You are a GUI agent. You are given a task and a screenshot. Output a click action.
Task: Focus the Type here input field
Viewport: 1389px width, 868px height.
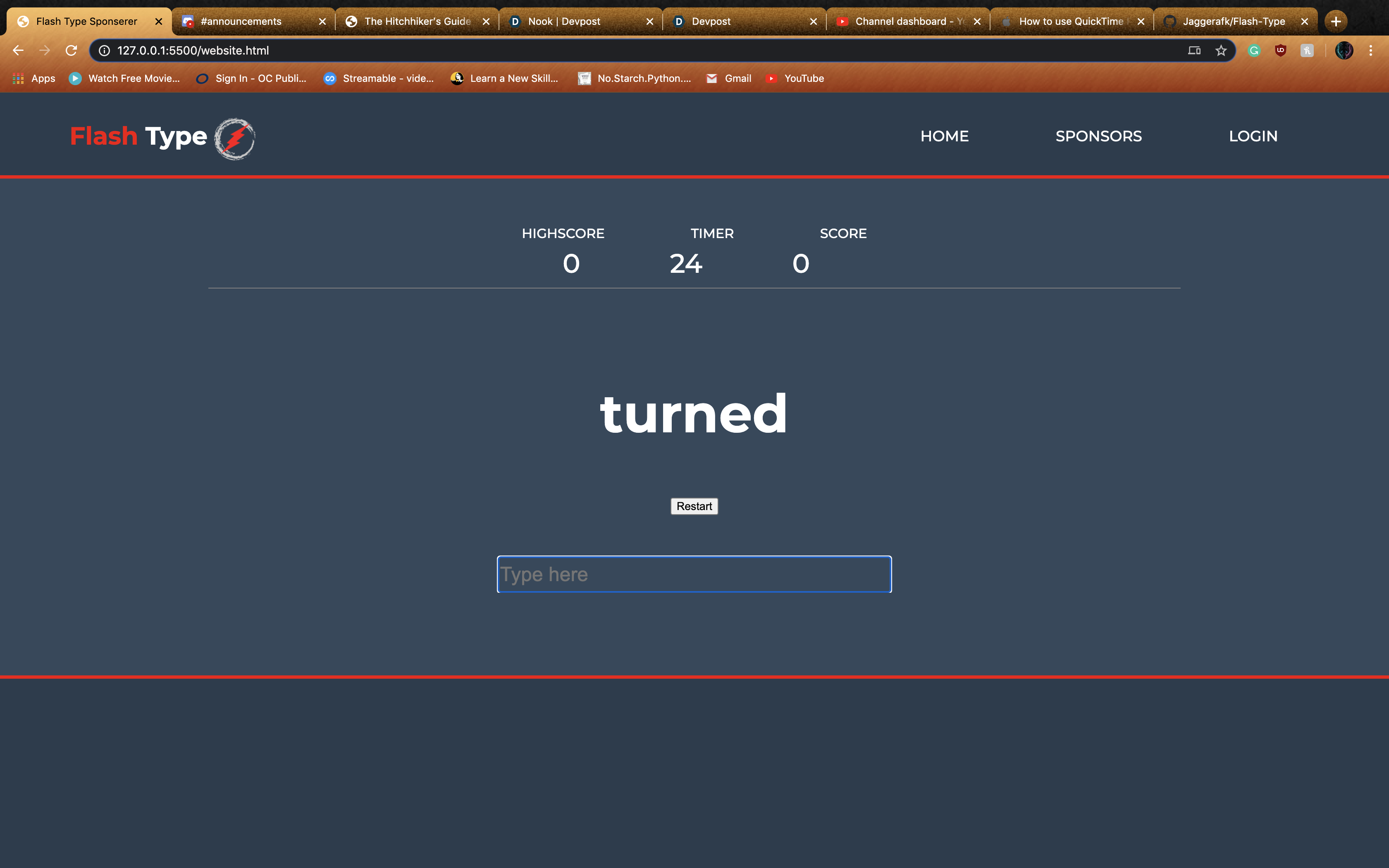[x=694, y=574]
